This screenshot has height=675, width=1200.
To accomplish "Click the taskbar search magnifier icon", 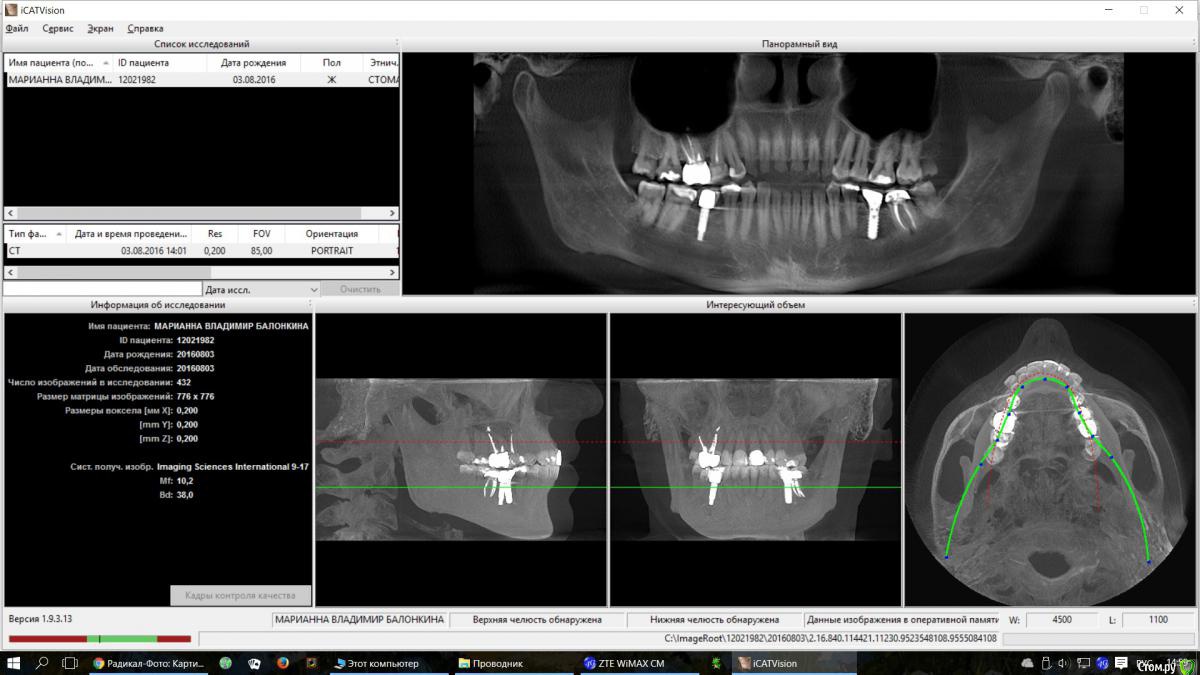I will (43, 663).
